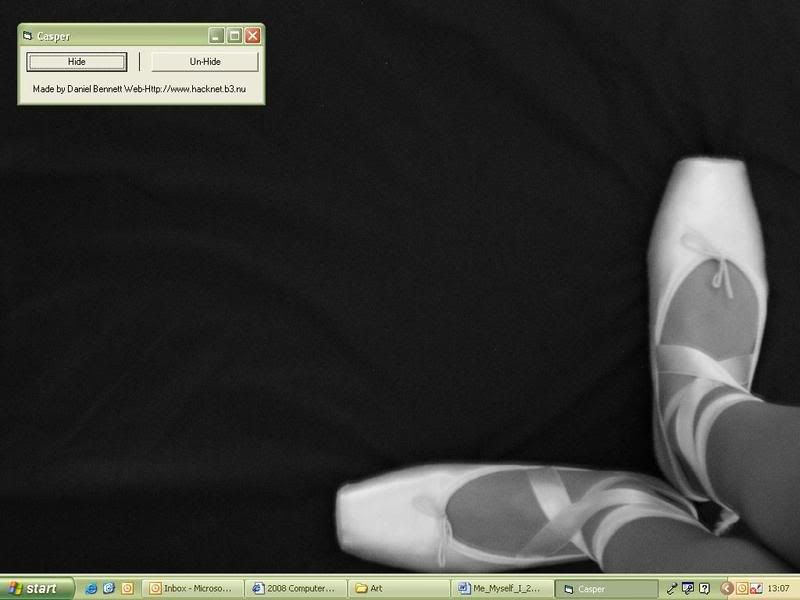Viewport: 800px width, 600px height.
Task: Launch Internet Explorer from Quick Launch
Action: [91, 589]
